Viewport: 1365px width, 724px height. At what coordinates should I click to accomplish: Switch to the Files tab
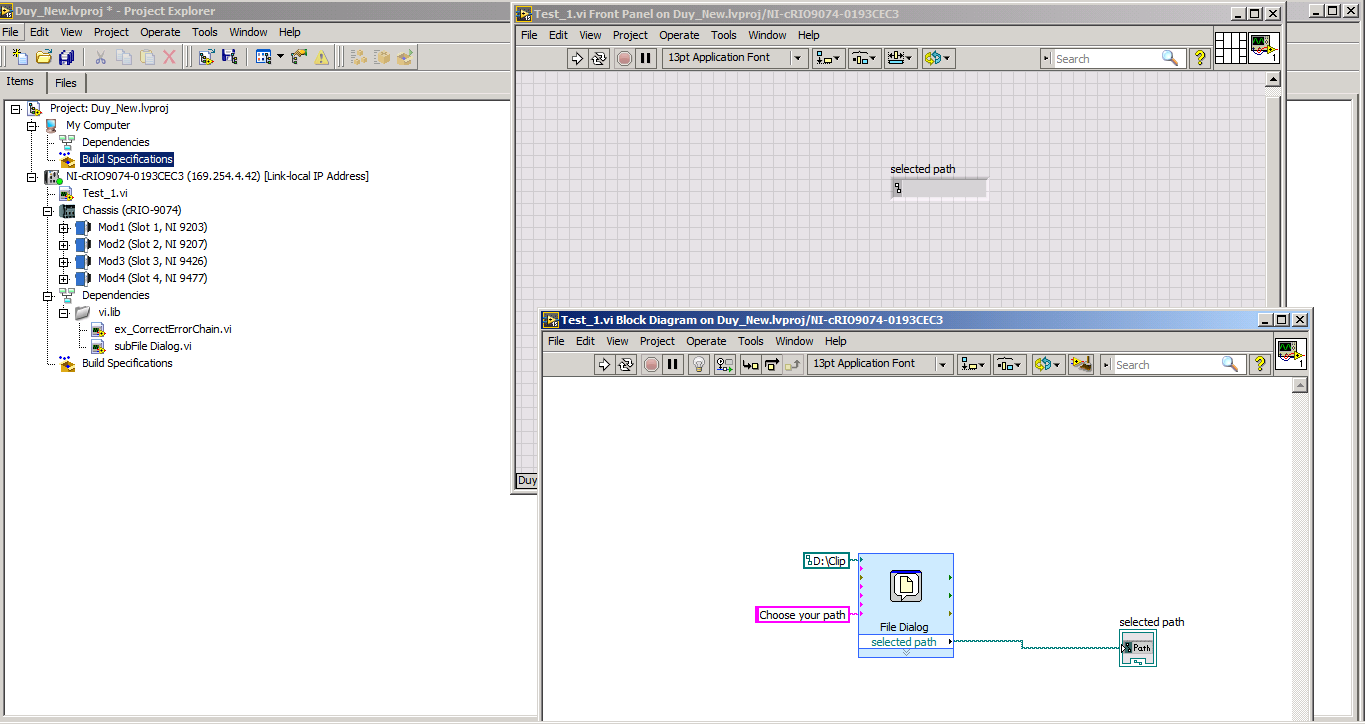point(66,83)
